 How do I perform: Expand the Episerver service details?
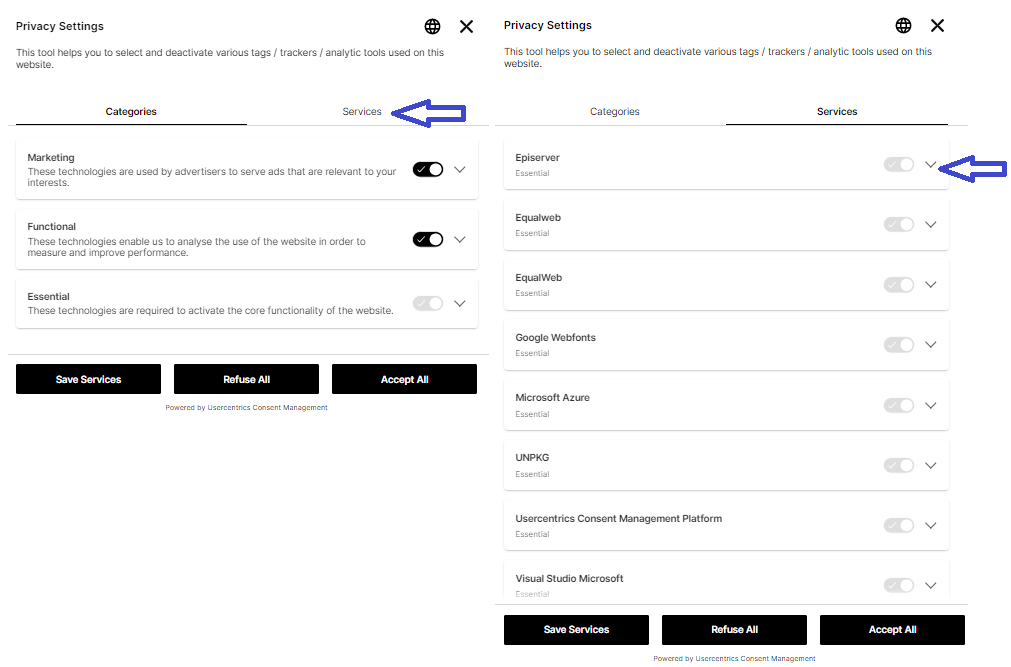pyautogui.click(x=930, y=164)
